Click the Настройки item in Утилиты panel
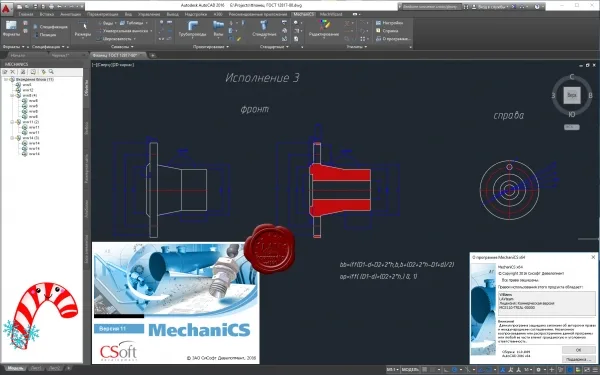The width and height of the screenshot is (600, 375). (x=389, y=23)
